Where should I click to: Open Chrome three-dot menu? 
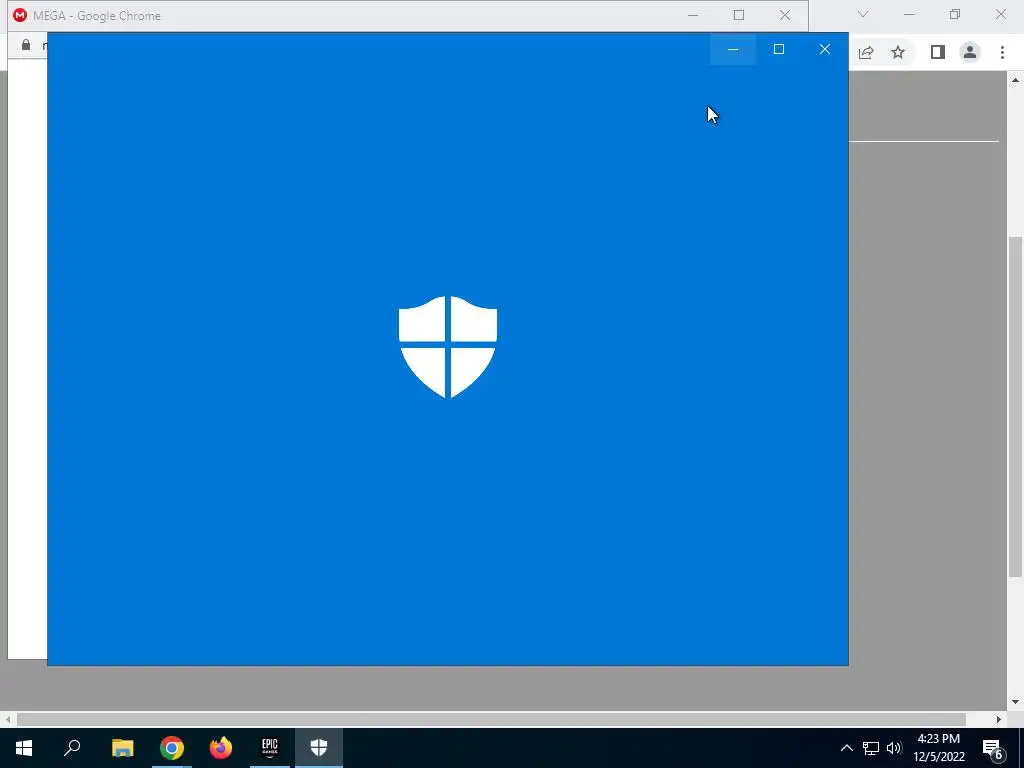click(1002, 52)
